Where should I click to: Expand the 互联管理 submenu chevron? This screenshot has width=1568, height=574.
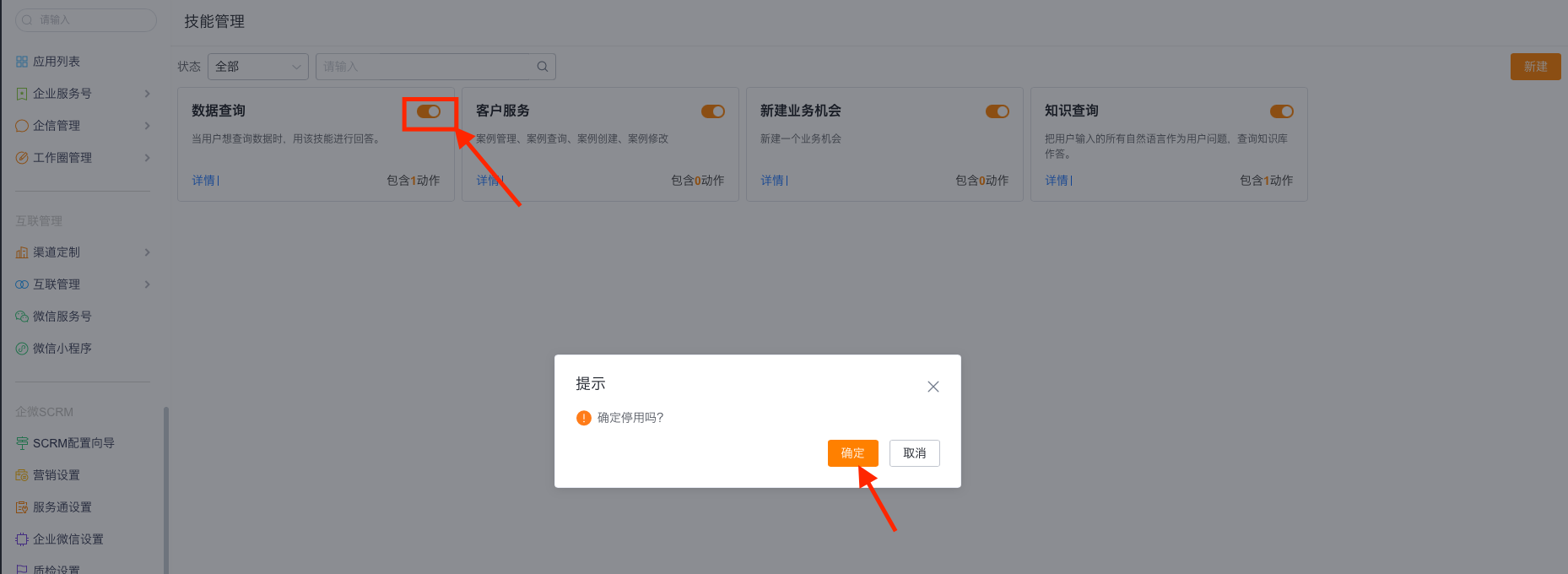coord(147,284)
